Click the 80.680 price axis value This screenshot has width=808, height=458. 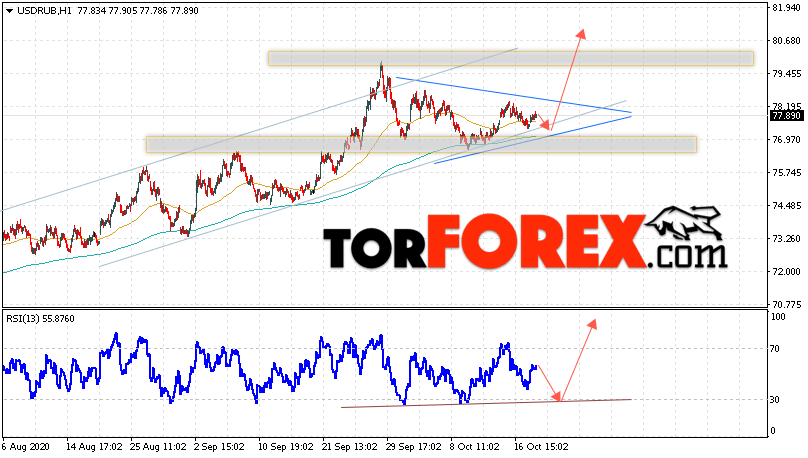[x=786, y=41]
